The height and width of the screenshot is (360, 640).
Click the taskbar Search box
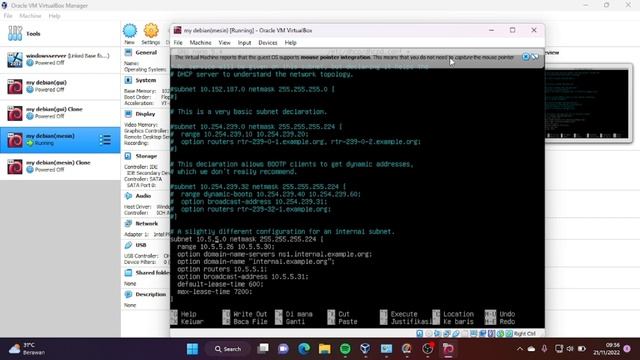(x=228, y=349)
